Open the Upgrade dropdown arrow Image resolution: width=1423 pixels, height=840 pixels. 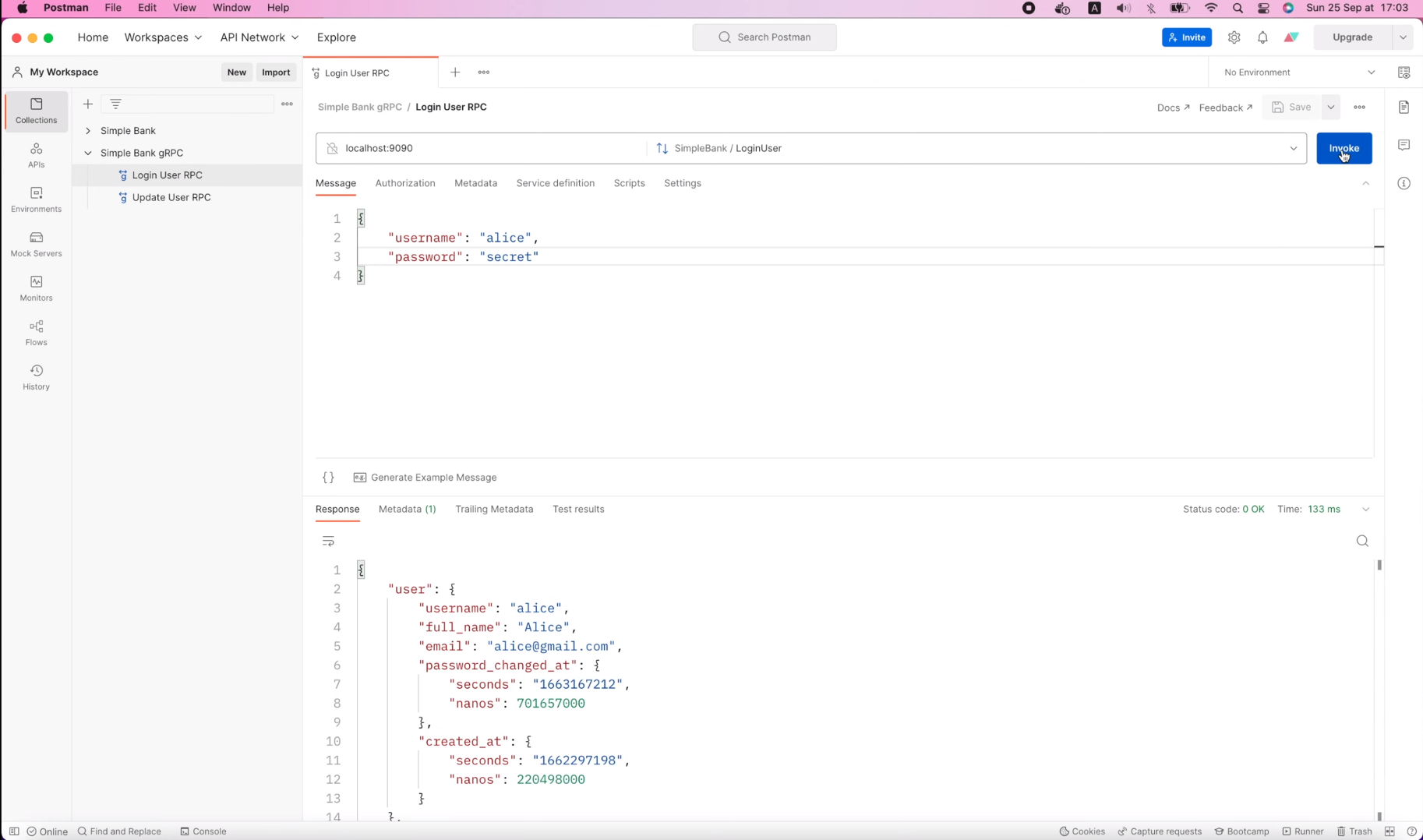[x=1403, y=37]
